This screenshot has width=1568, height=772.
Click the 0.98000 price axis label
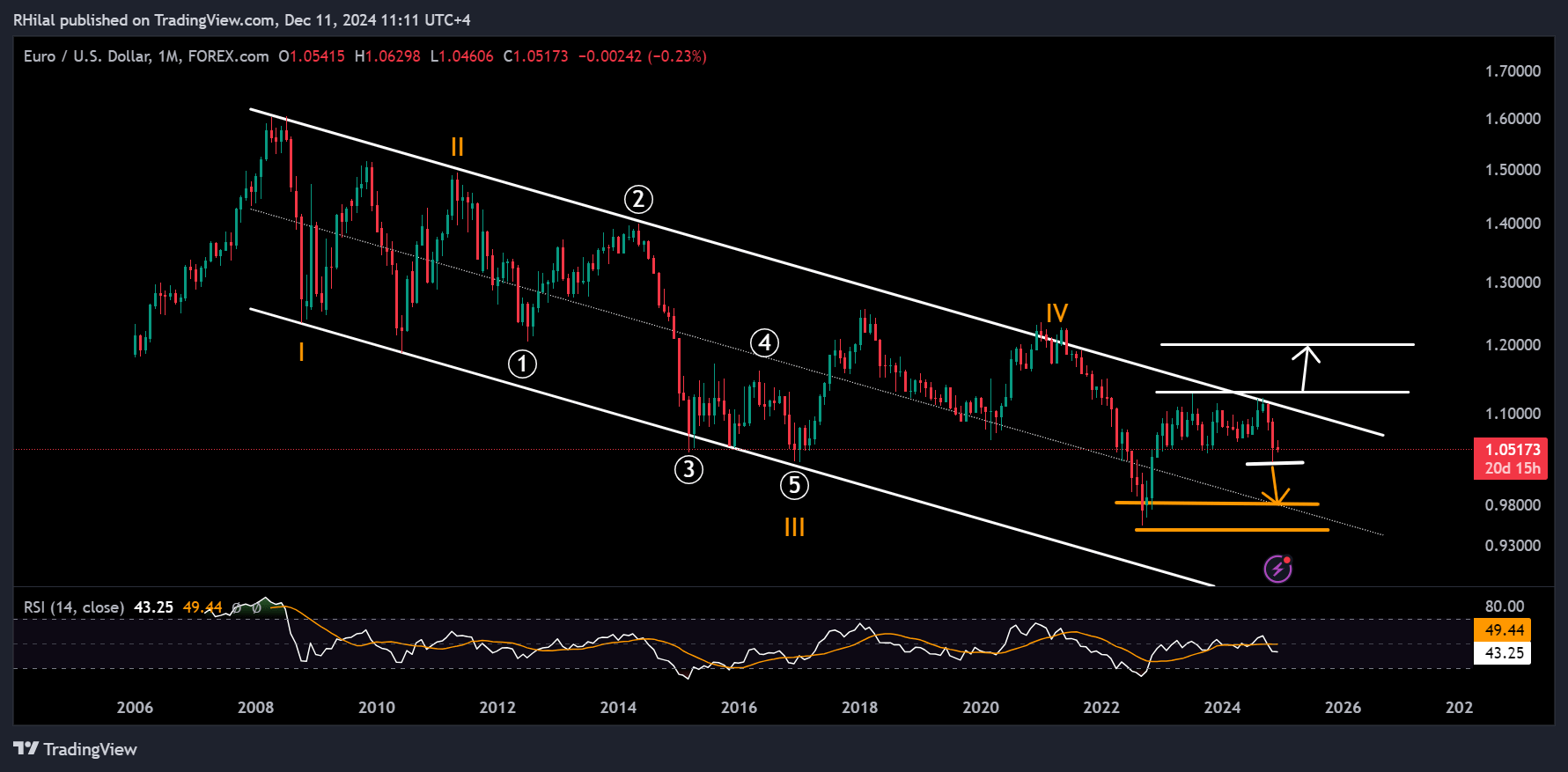pyautogui.click(x=1513, y=505)
